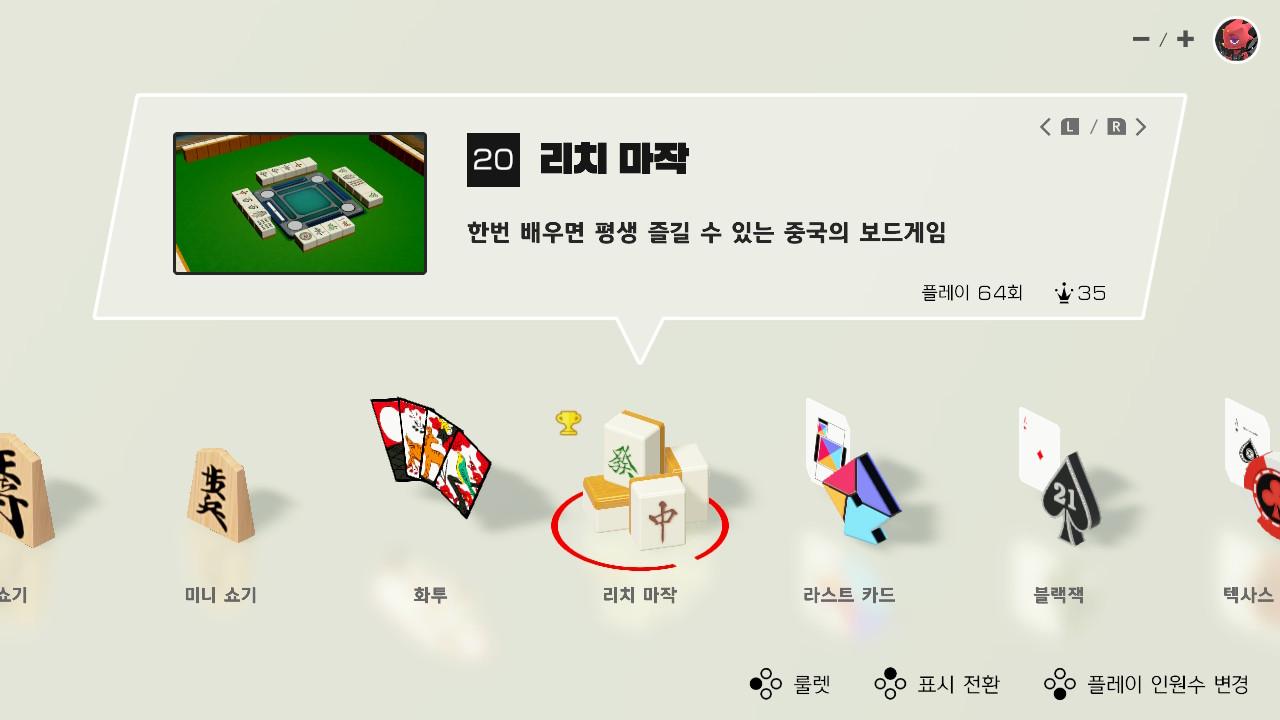The height and width of the screenshot is (720, 1280).
Task: Change player count via 플레이 인원수 변경
Action: click(x=1146, y=684)
